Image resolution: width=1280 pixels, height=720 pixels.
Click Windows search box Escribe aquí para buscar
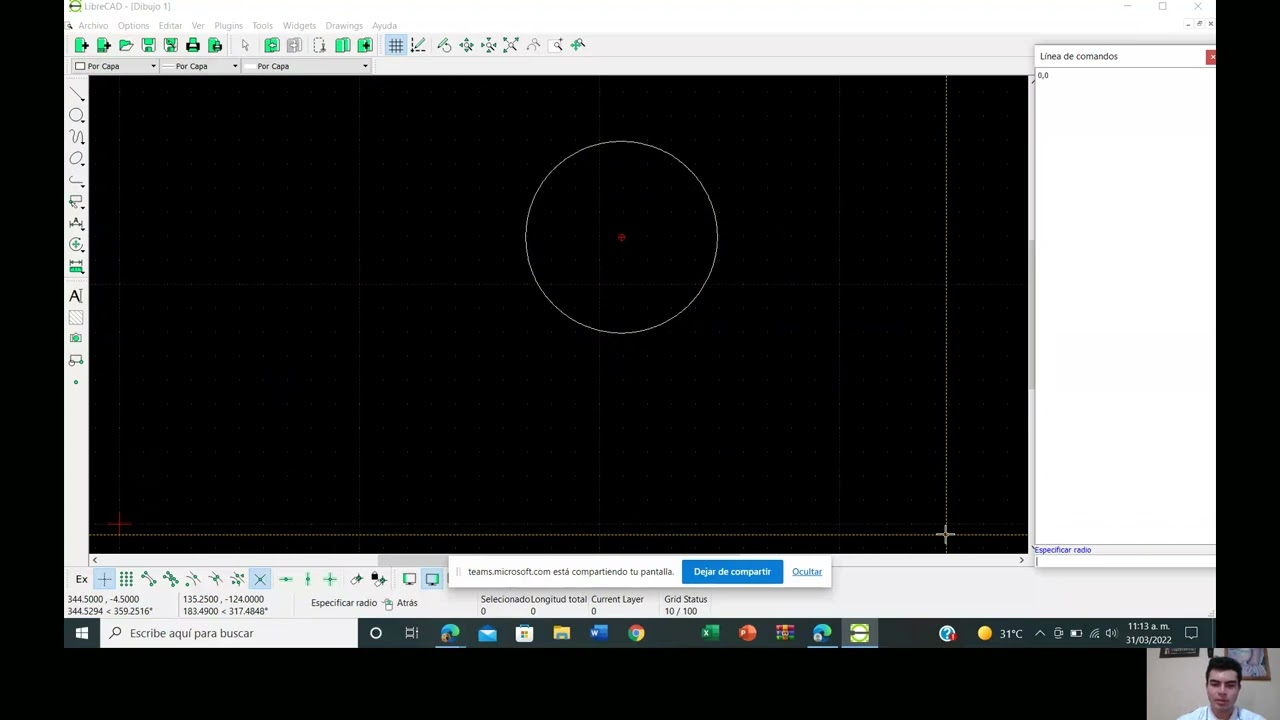tap(229, 633)
